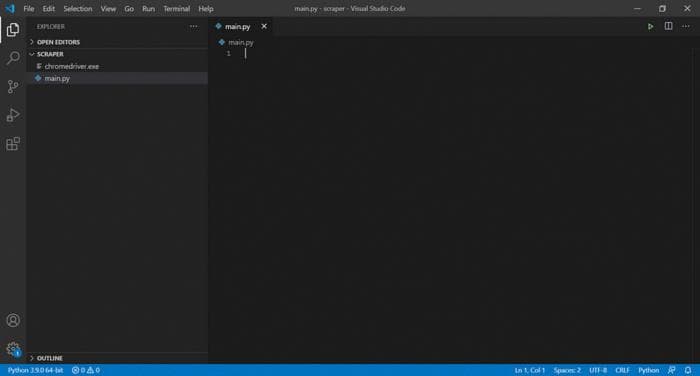
Task: Run Python file with play icon
Action: 650,26
